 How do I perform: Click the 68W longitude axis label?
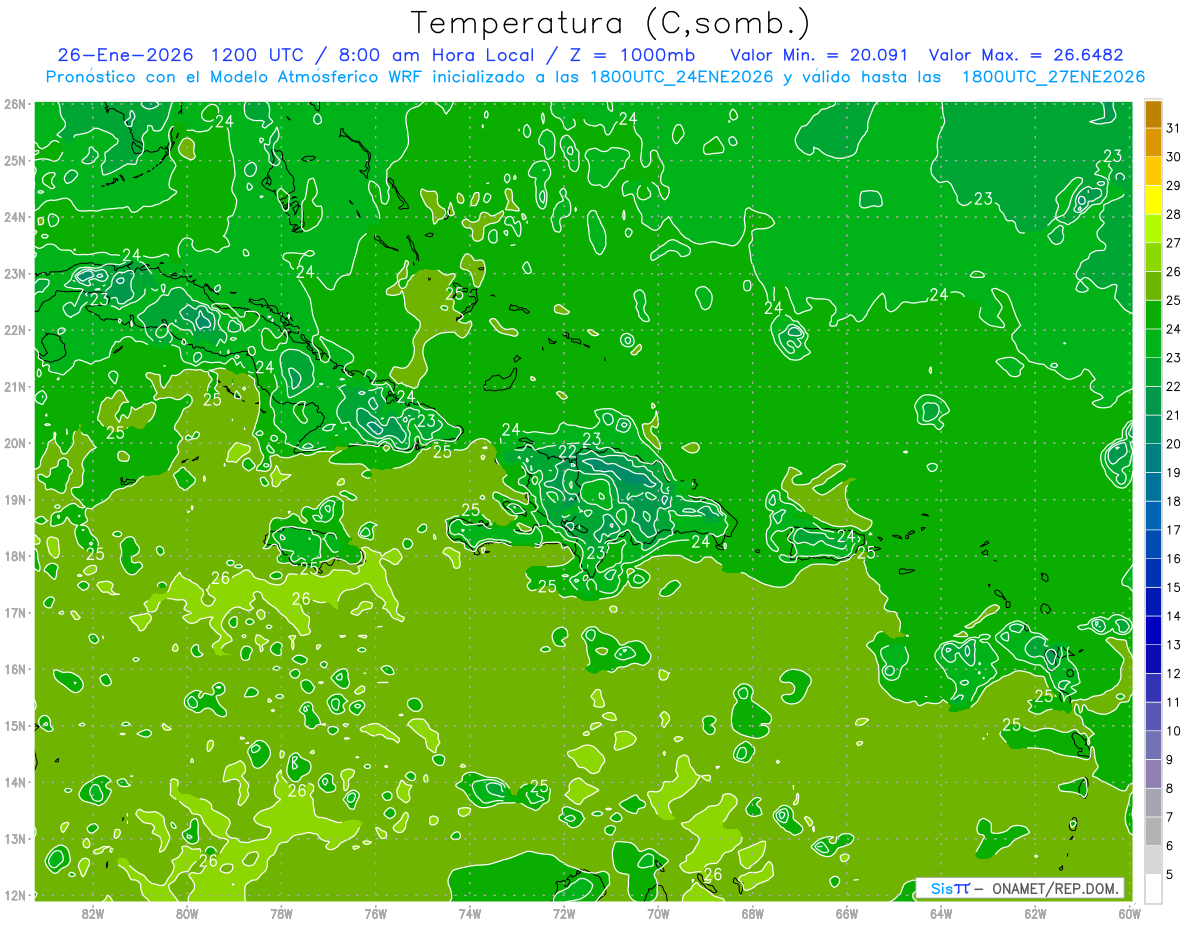(x=753, y=914)
